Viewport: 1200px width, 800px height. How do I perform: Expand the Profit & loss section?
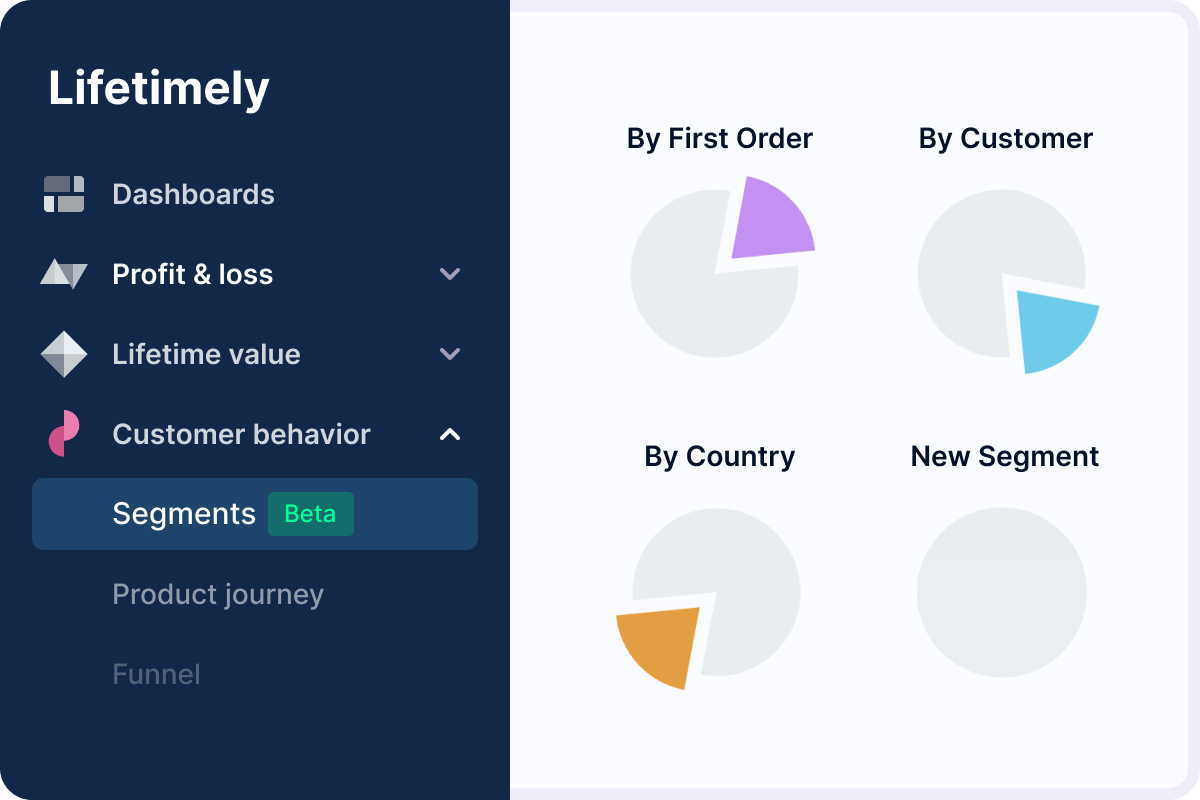(450, 274)
